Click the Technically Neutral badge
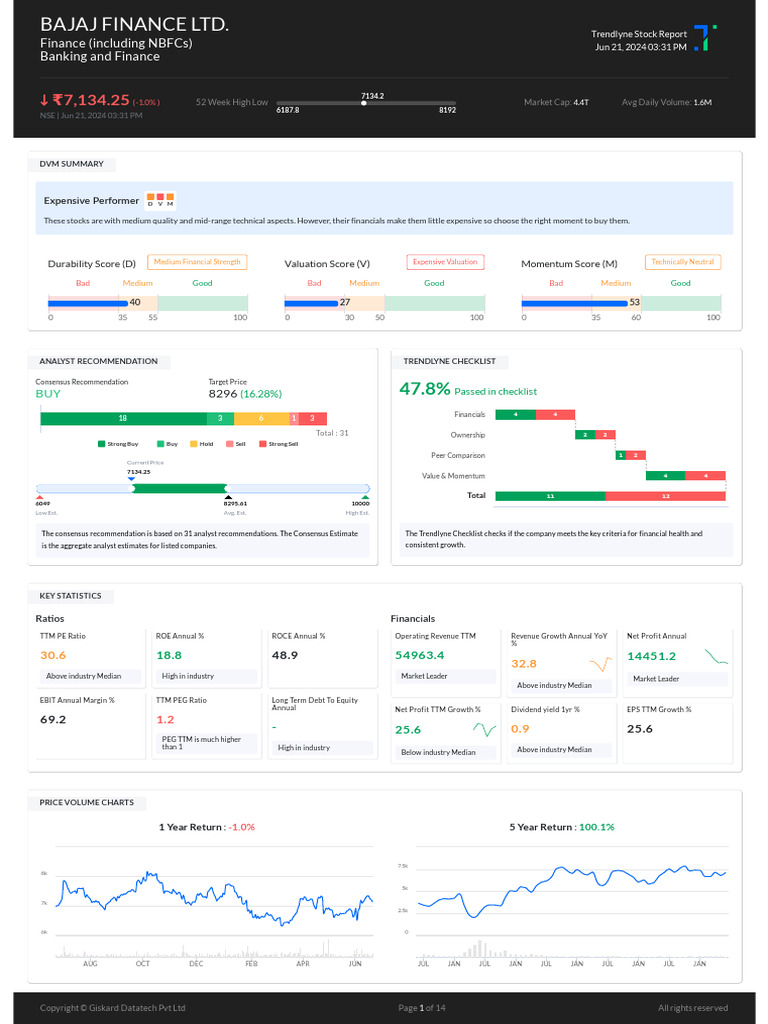768x1024 pixels. pos(683,262)
